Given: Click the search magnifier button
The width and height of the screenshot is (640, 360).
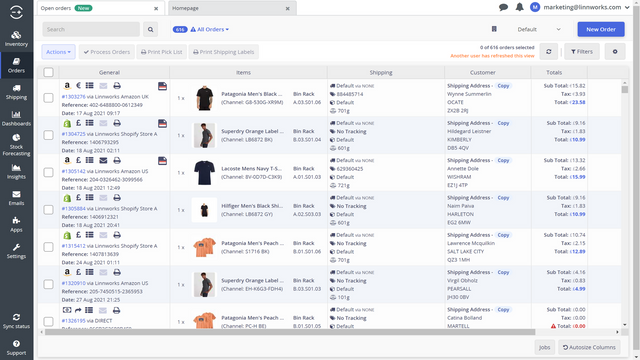Looking at the screenshot, I should point(151,29).
